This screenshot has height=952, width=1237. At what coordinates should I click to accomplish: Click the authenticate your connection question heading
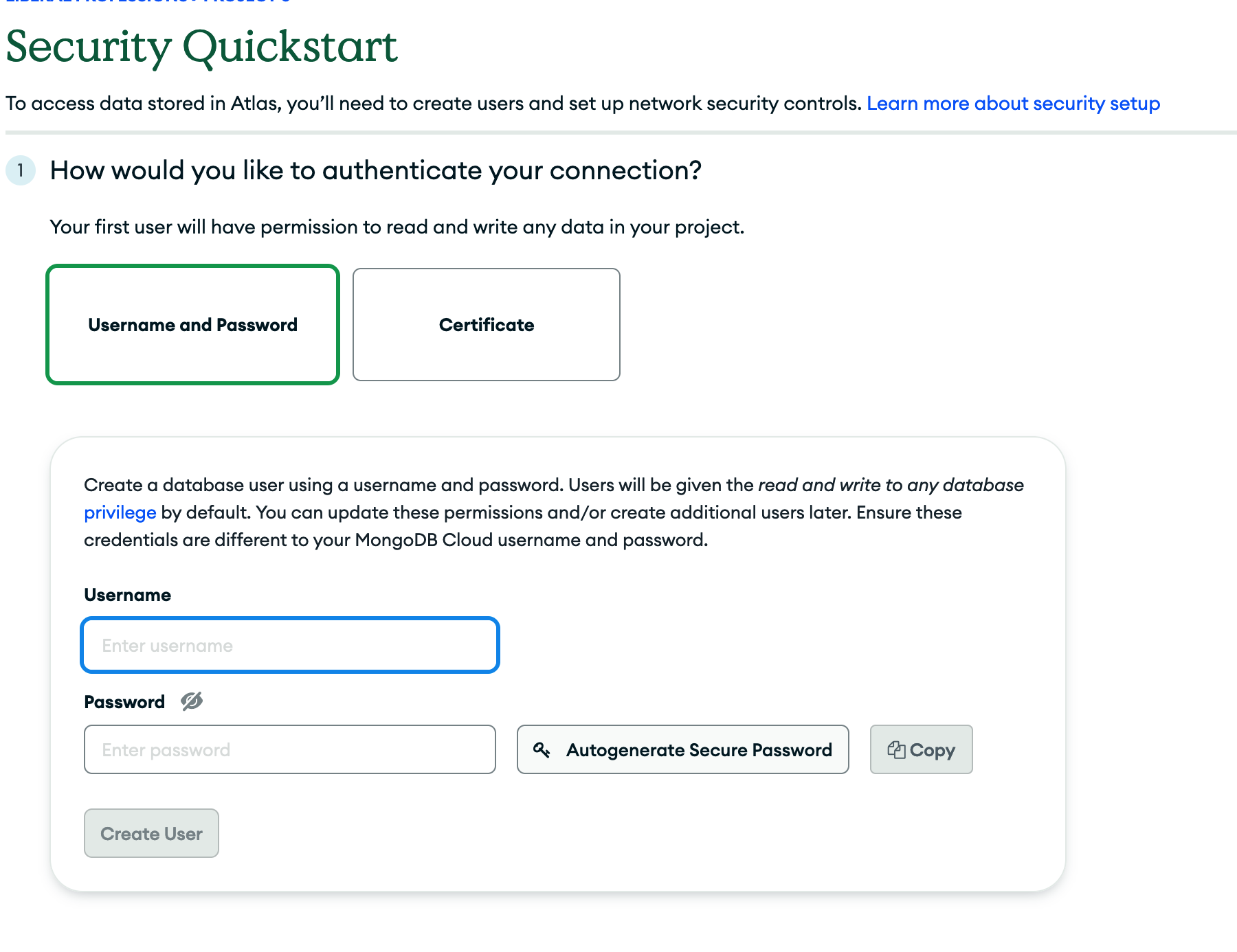click(376, 170)
